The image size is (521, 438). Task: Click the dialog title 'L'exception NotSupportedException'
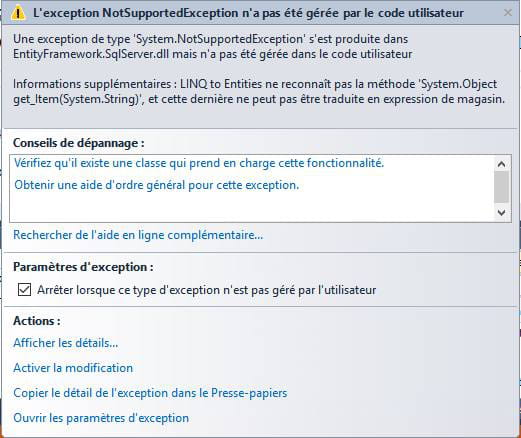point(248,13)
